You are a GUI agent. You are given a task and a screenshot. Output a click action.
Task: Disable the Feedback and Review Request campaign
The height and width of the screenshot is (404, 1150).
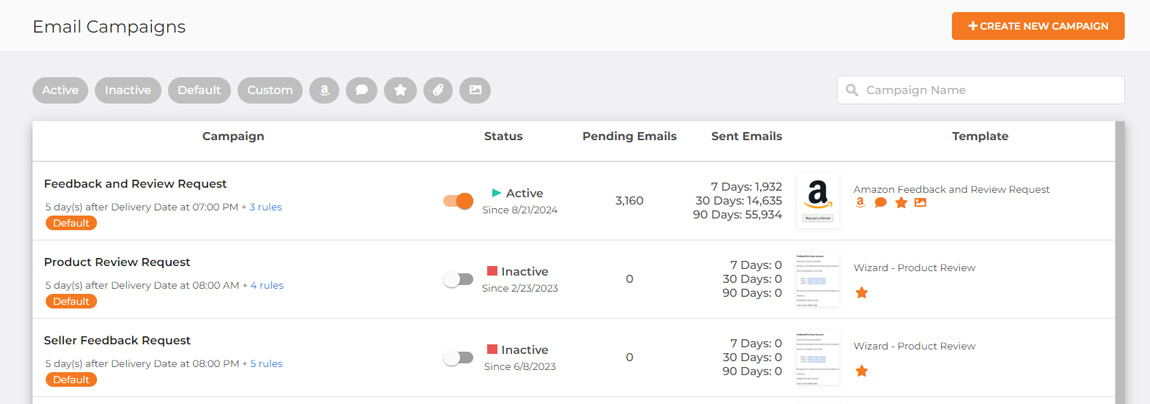(458, 201)
